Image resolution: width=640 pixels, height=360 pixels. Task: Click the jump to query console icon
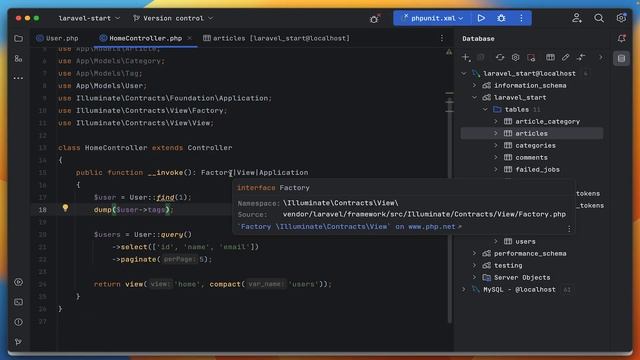coord(581,58)
